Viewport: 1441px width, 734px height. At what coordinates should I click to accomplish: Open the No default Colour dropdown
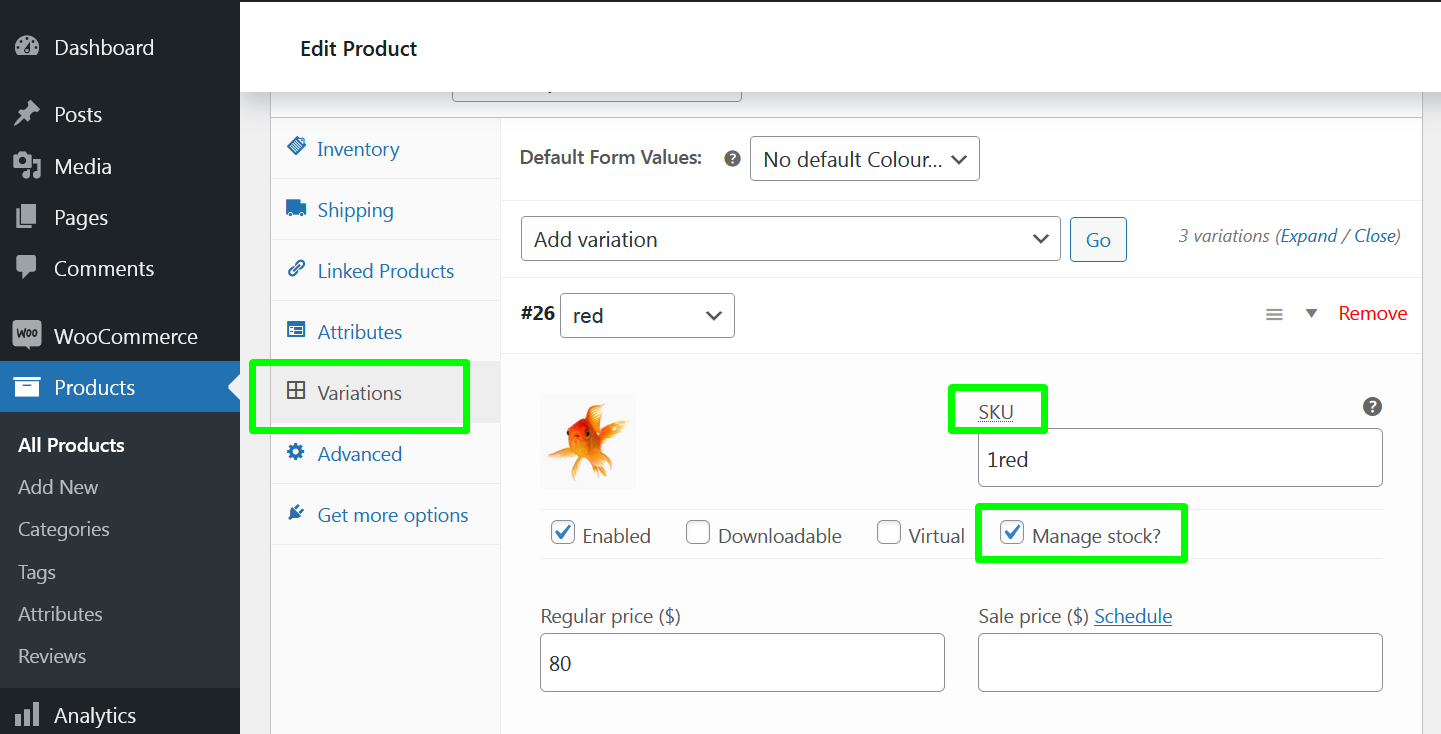point(865,159)
